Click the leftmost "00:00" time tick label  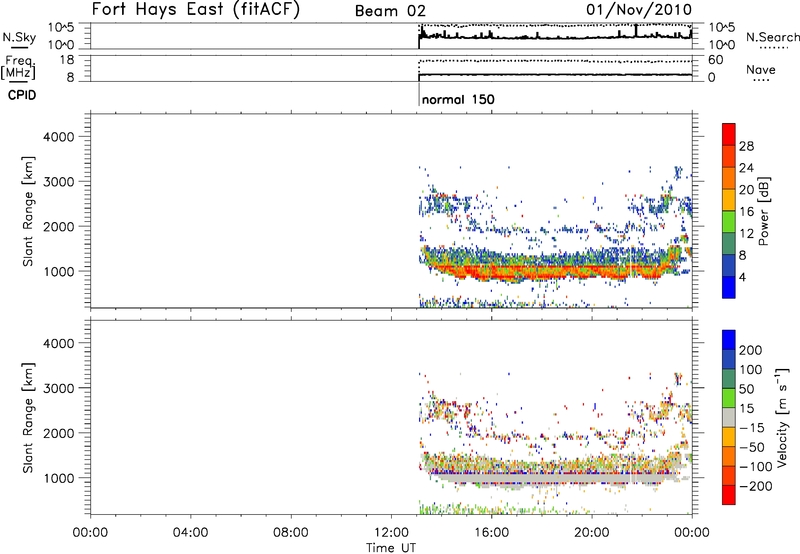tap(90, 532)
